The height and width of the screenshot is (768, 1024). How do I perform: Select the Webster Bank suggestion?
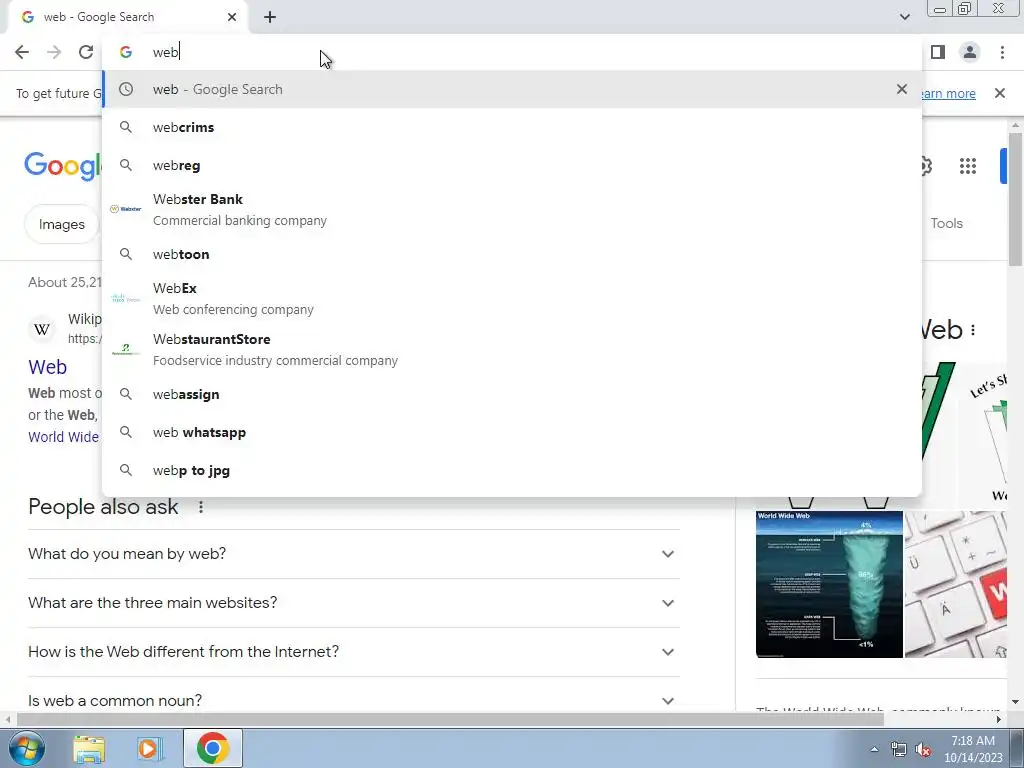[512, 210]
